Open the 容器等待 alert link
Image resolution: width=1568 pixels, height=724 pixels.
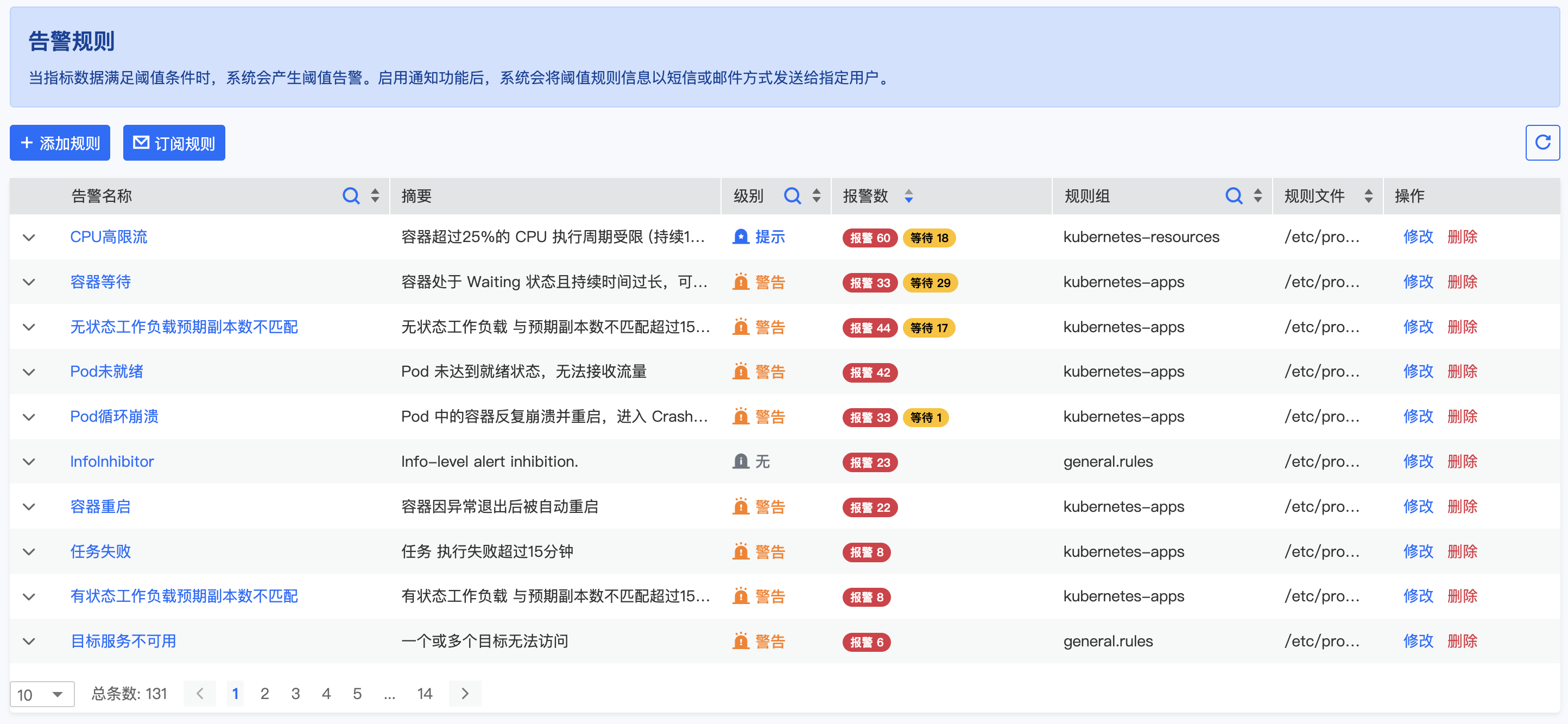pyautogui.click(x=100, y=282)
